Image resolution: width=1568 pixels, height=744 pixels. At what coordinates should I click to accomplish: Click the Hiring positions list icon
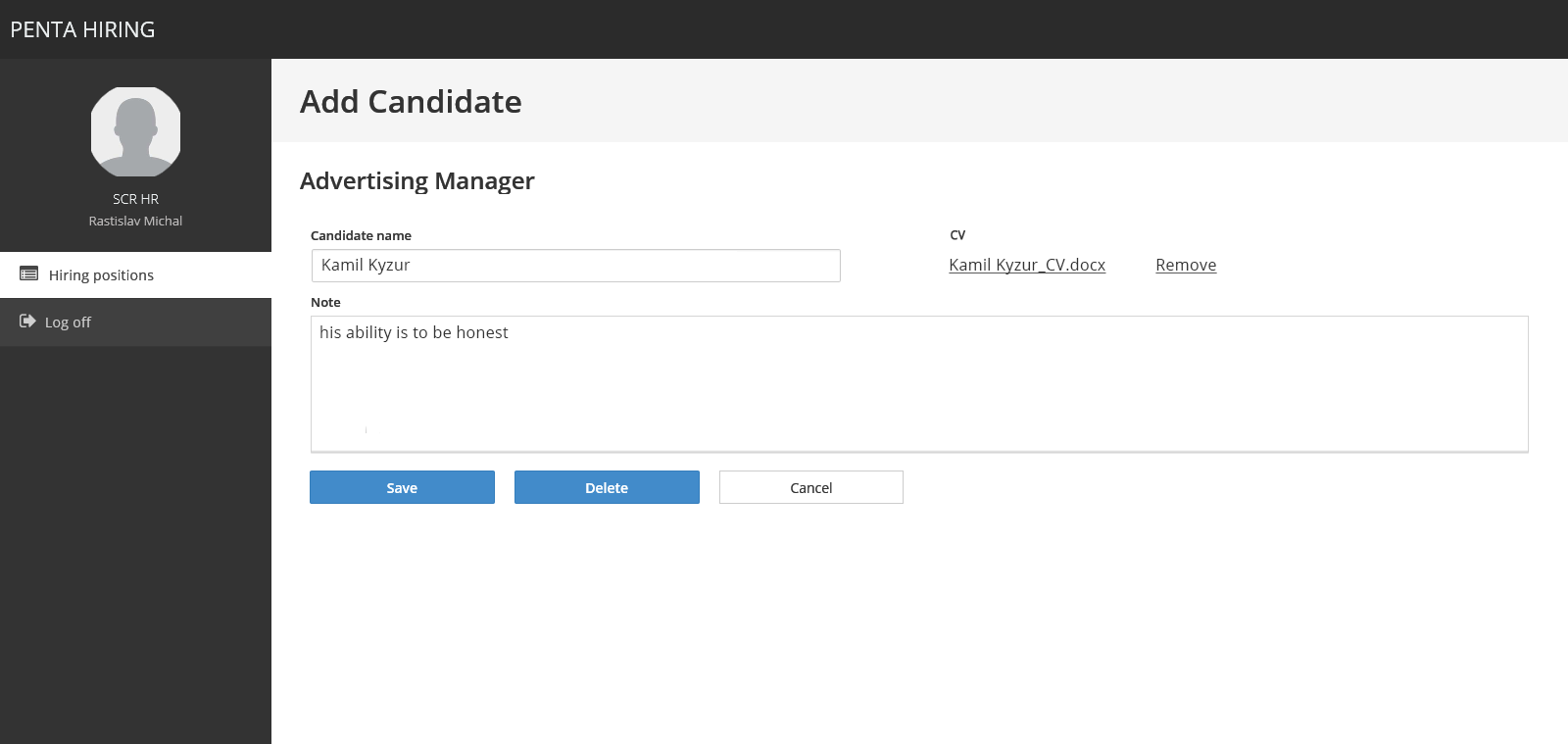click(29, 274)
